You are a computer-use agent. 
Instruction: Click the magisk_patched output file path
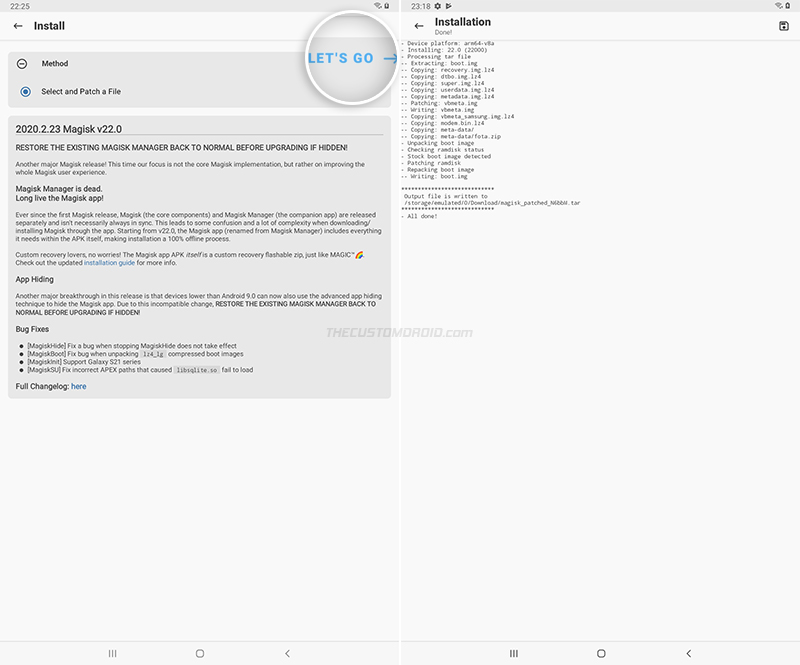[492, 203]
